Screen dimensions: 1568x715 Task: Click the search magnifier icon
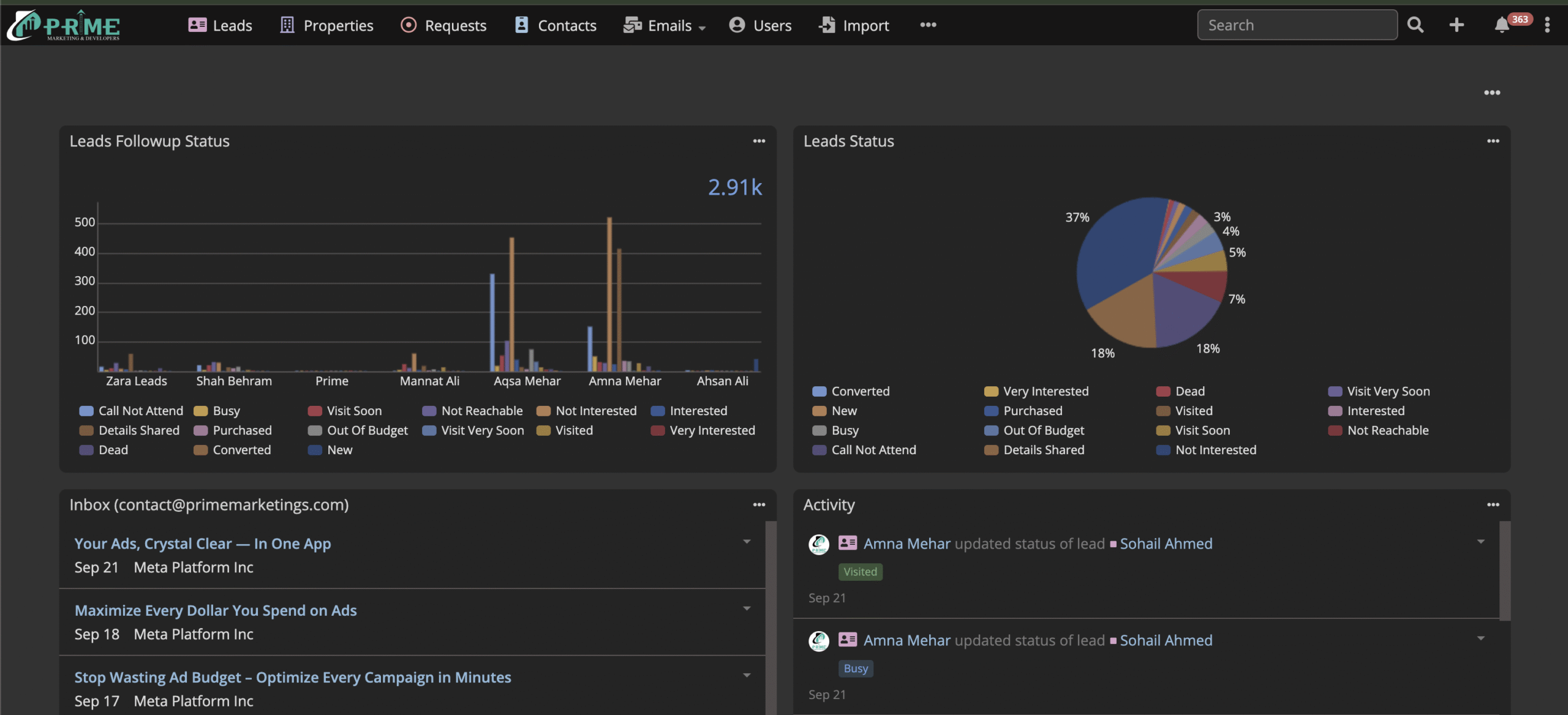click(1415, 25)
